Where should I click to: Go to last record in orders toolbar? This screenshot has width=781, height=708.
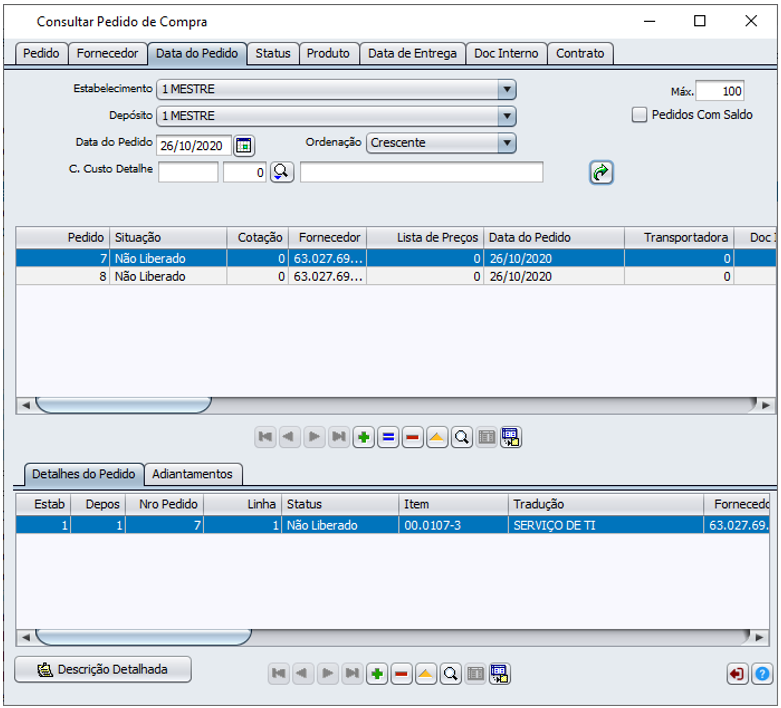(339, 437)
